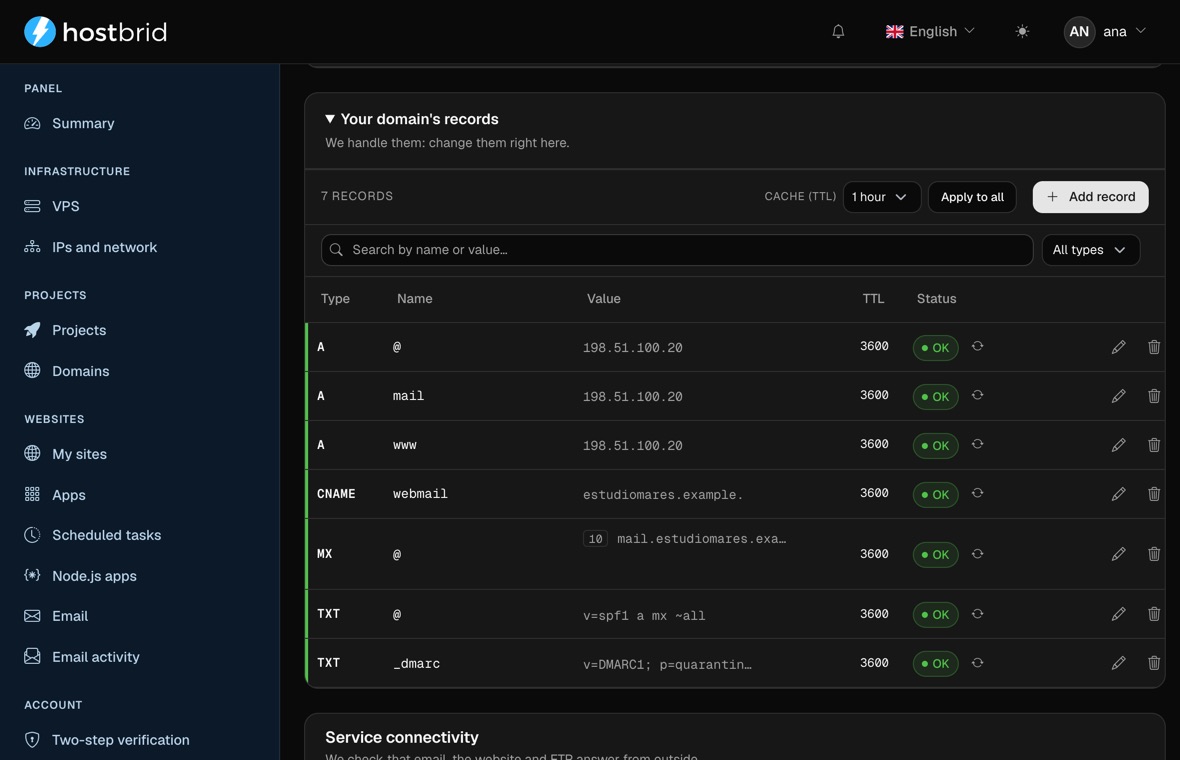Image resolution: width=1180 pixels, height=760 pixels.
Task: Delete the MX @ record
Action: coord(1154,554)
